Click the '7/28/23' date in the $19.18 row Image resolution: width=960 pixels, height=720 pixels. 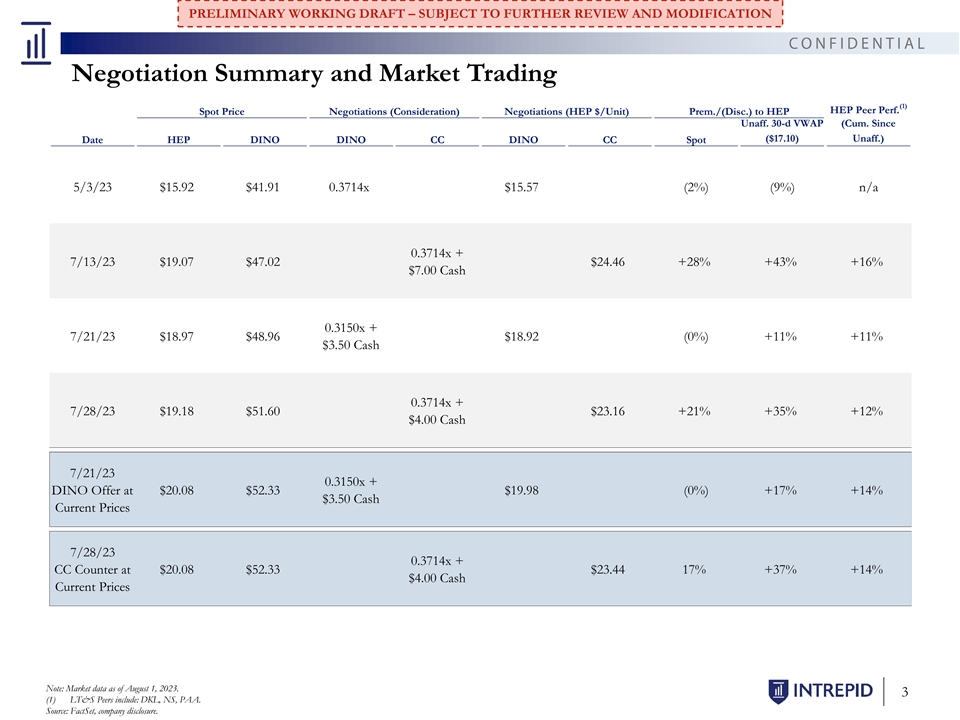[x=92, y=411]
